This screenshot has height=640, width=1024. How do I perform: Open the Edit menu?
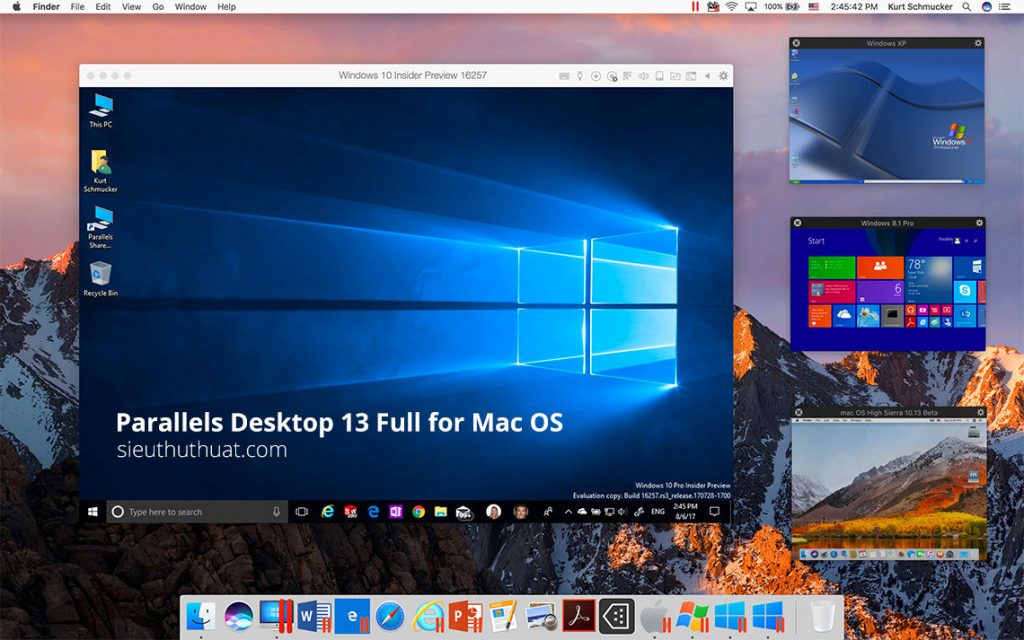[103, 7]
